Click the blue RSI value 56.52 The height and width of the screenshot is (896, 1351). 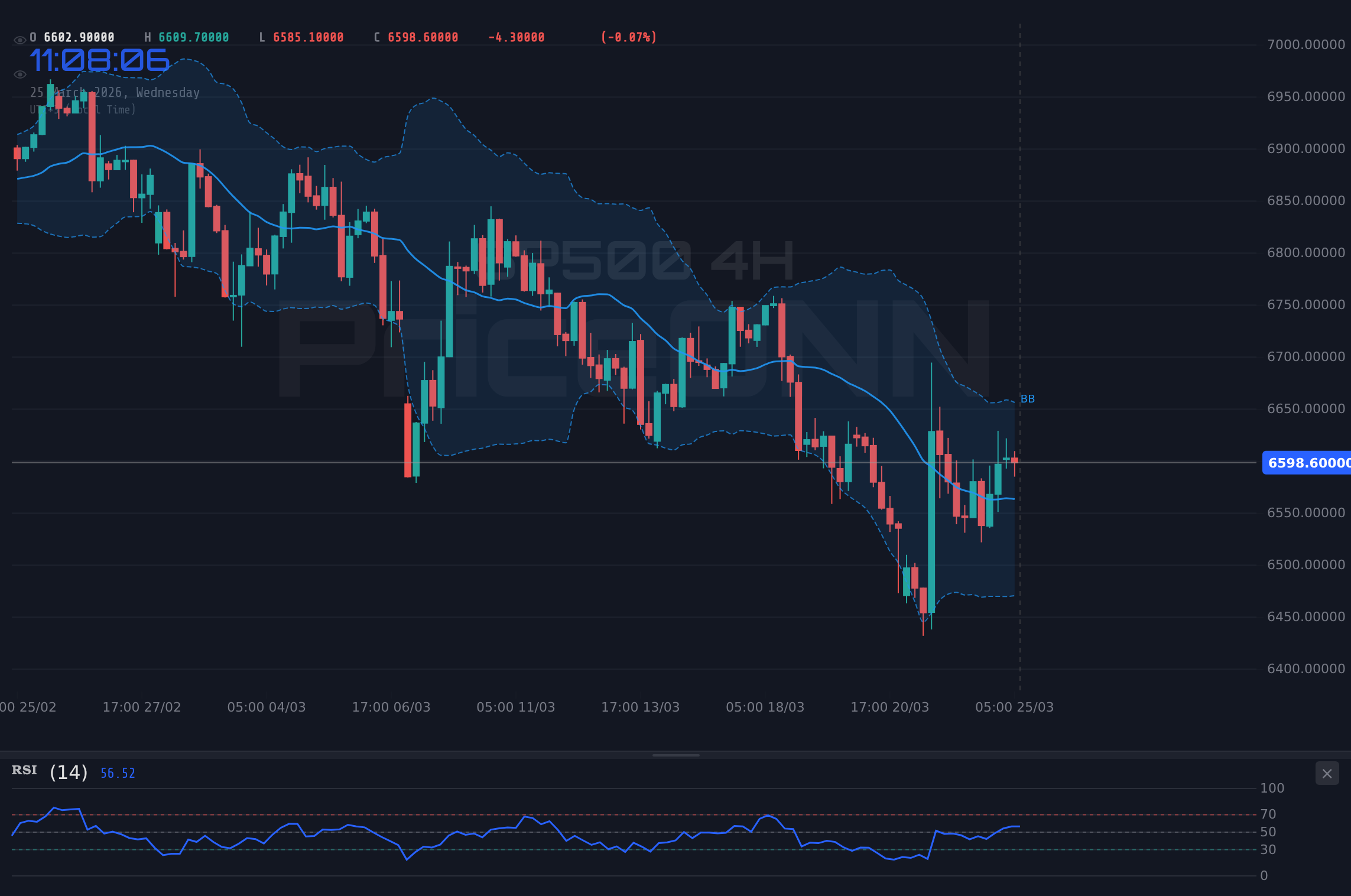pyautogui.click(x=118, y=772)
